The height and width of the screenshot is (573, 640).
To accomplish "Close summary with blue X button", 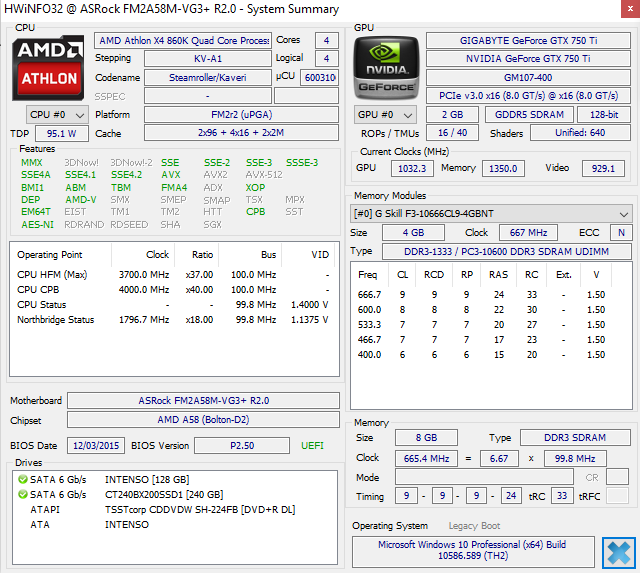I will 619,553.
